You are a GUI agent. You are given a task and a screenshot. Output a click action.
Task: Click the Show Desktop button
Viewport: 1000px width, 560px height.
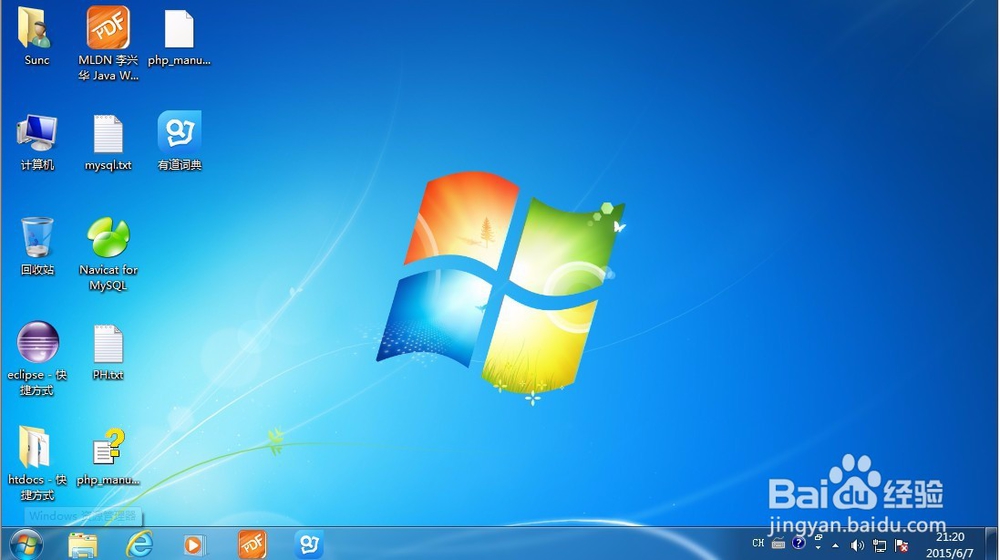[991, 544]
